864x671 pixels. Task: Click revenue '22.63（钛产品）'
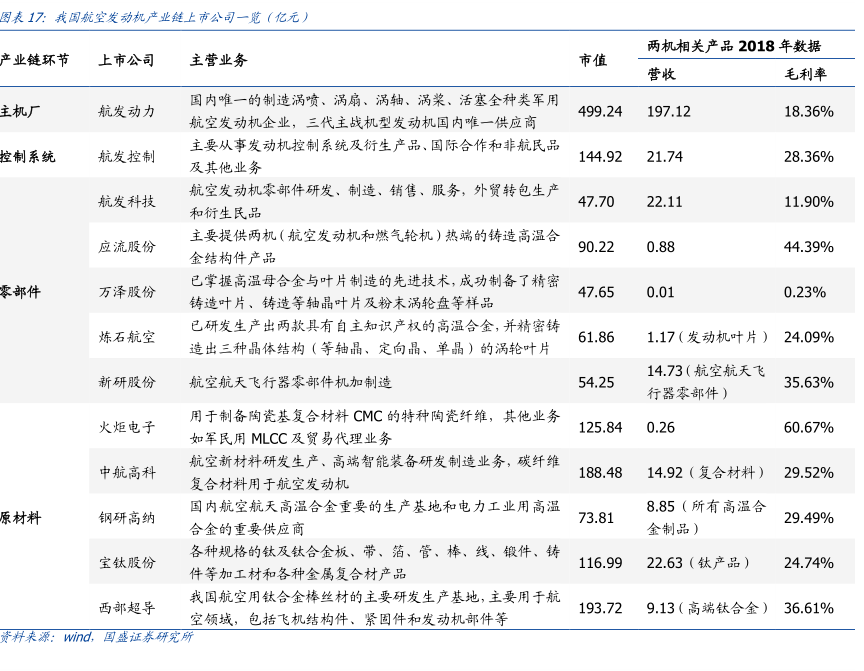699,563
